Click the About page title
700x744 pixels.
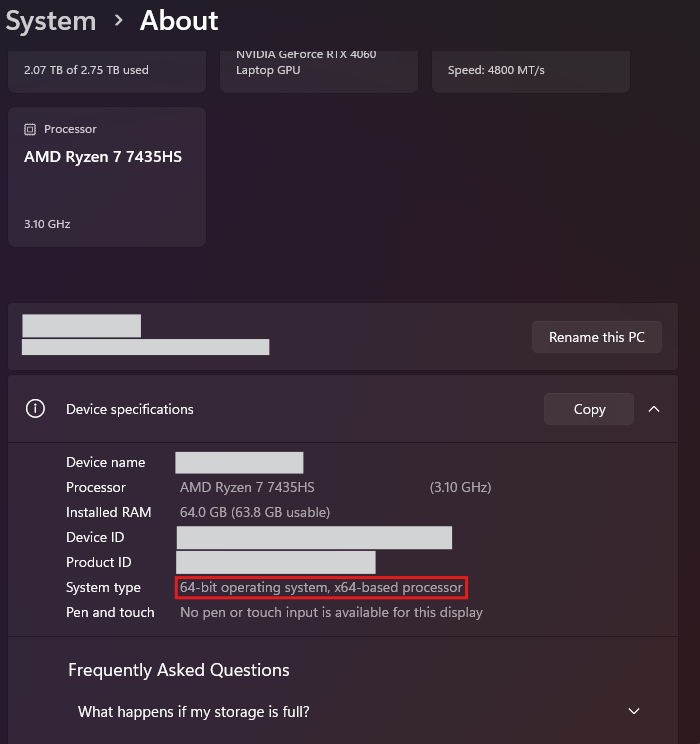coord(179,20)
